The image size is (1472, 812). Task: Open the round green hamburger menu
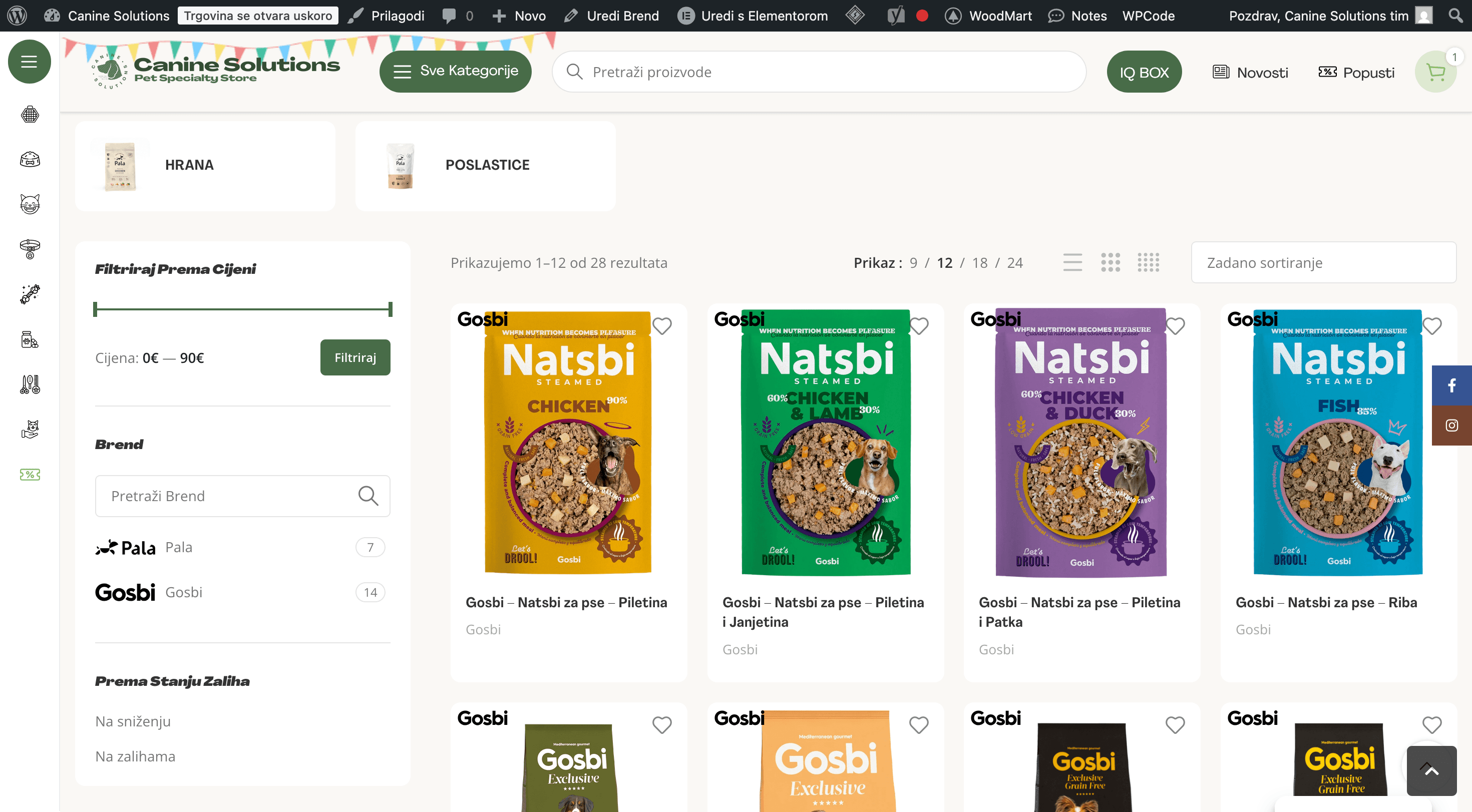pyautogui.click(x=29, y=62)
